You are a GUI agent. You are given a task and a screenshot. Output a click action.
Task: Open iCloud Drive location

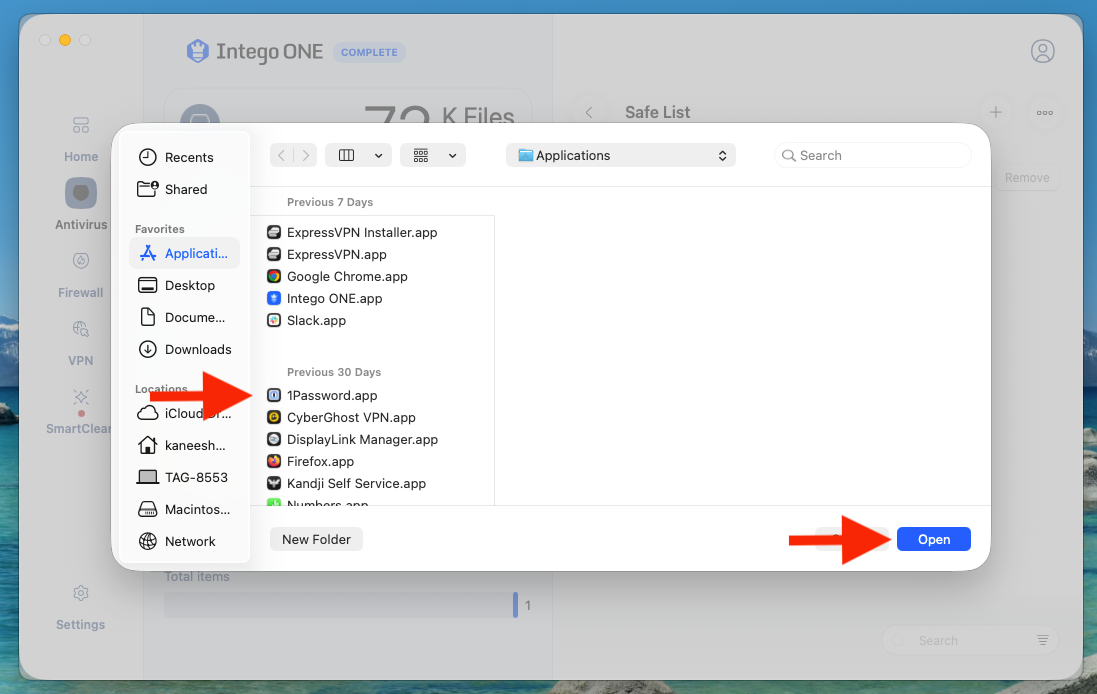[x=185, y=413]
